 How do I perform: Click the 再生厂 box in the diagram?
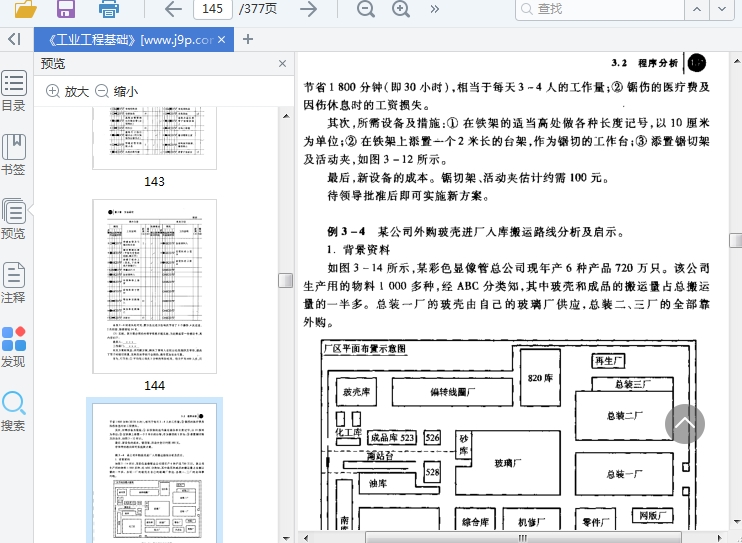pyautogui.click(x=609, y=361)
